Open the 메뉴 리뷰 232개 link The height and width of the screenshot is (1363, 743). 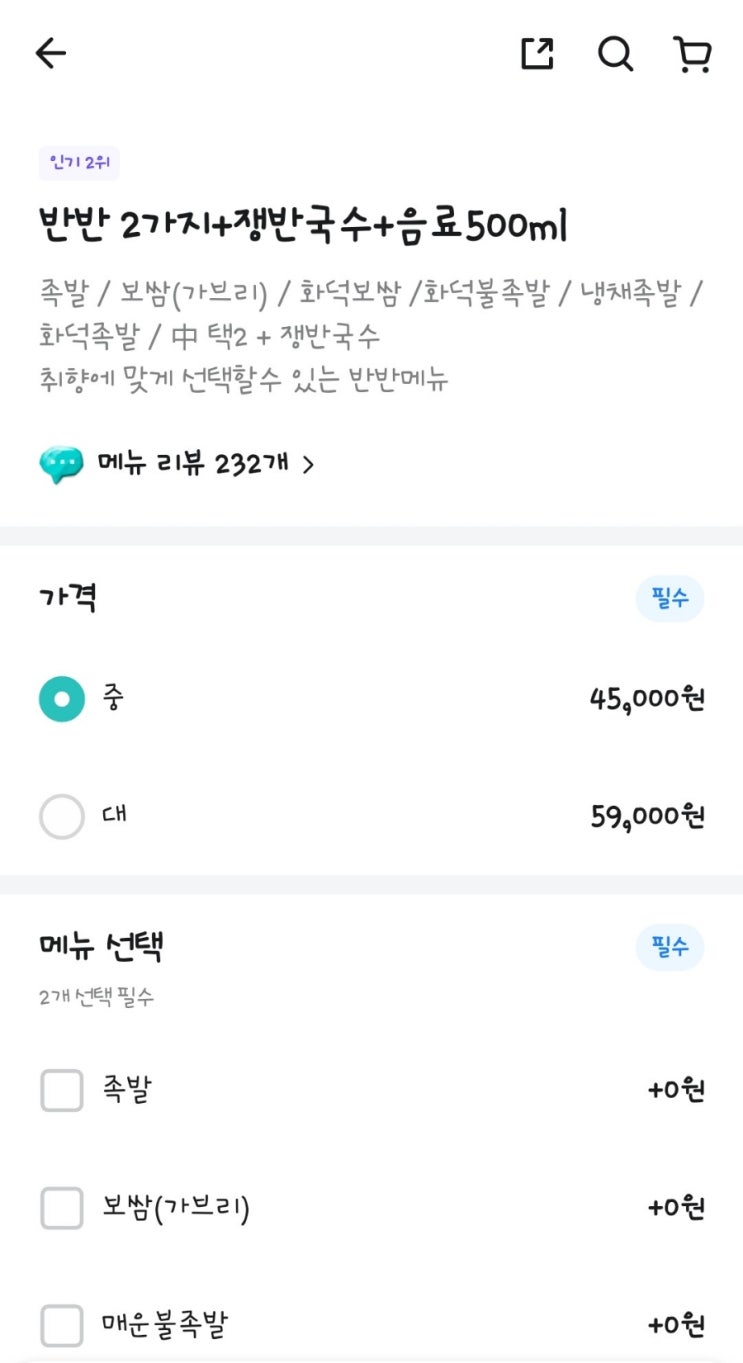point(193,464)
